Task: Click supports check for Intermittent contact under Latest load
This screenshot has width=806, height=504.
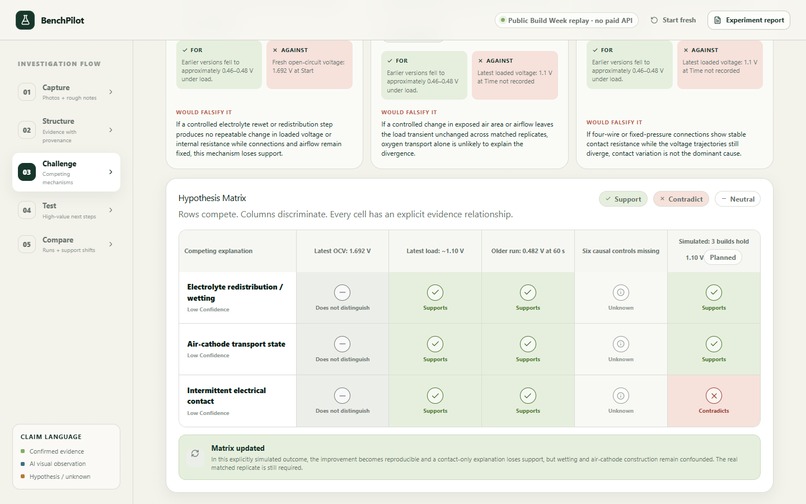Action: pyautogui.click(x=435, y=395)
